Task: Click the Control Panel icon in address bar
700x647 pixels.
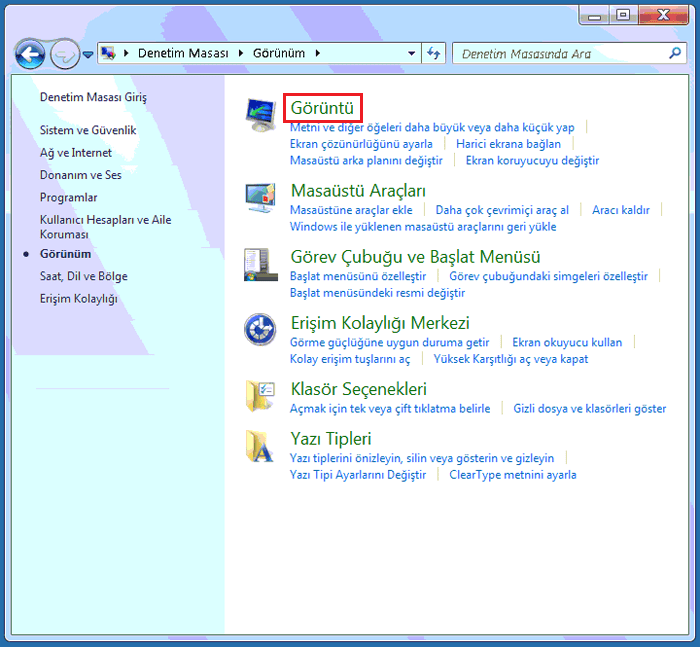Action: [108, 54]
